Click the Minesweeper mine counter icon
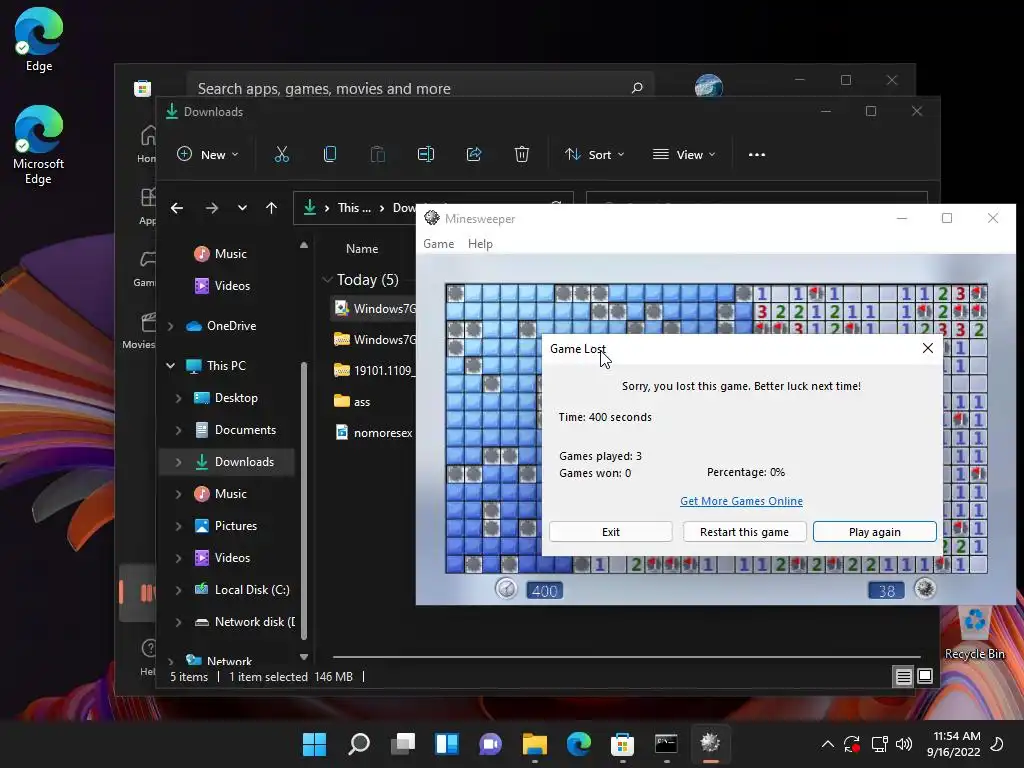1024x768 pixels. click(x=925, y=588)
